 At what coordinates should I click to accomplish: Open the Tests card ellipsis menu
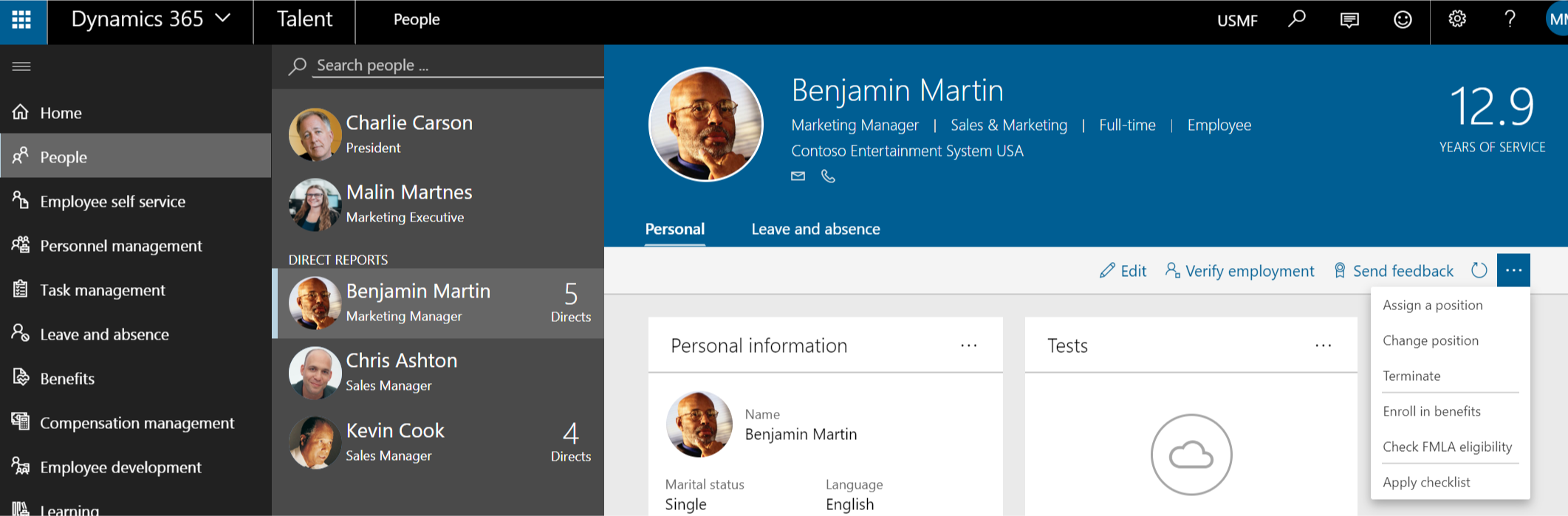click(x=1323, y=345)
